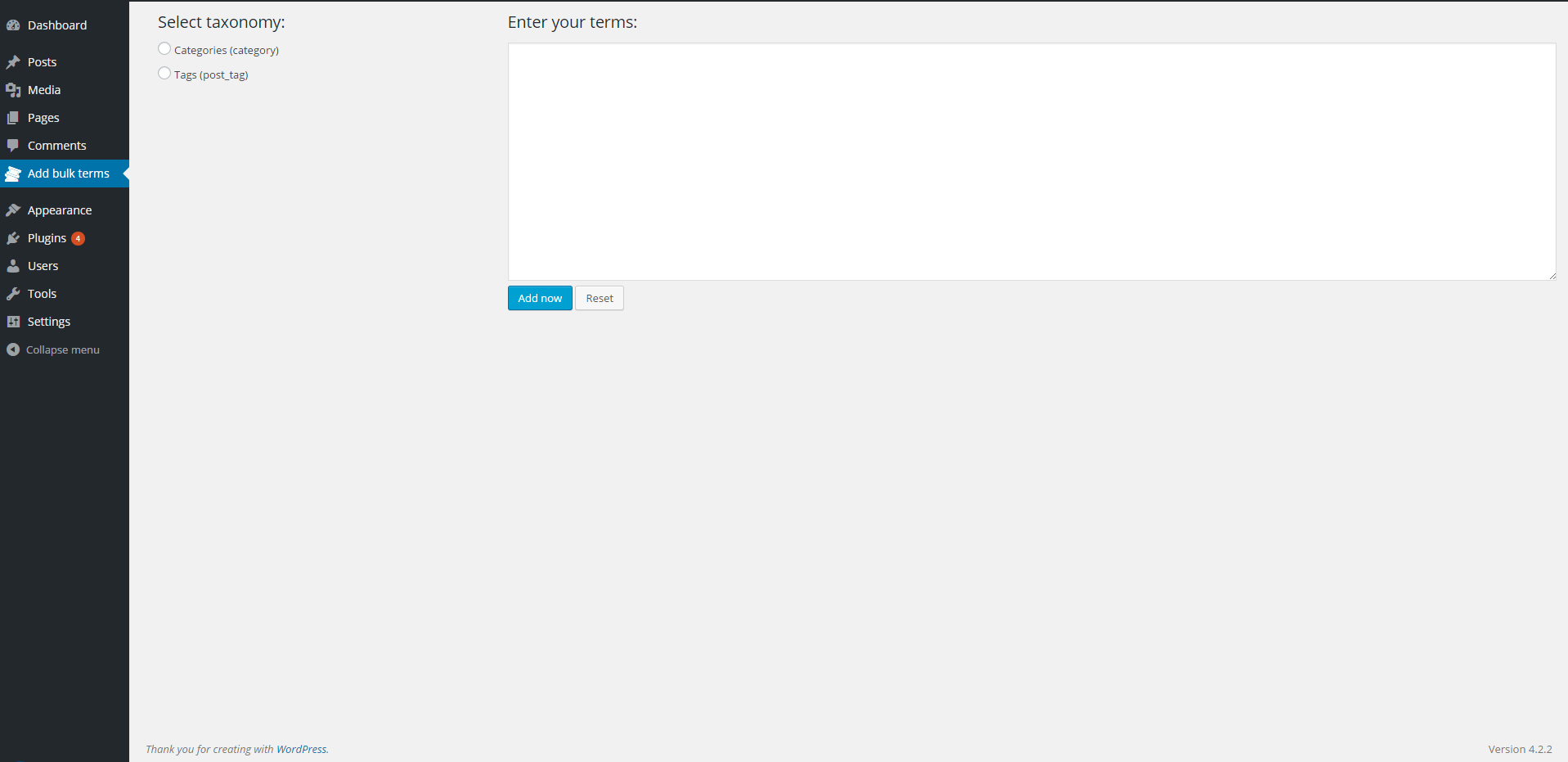The height and width of the screenshot is (762, 1568).
Task: Go to the Users menu
Action: pos(65,266)
